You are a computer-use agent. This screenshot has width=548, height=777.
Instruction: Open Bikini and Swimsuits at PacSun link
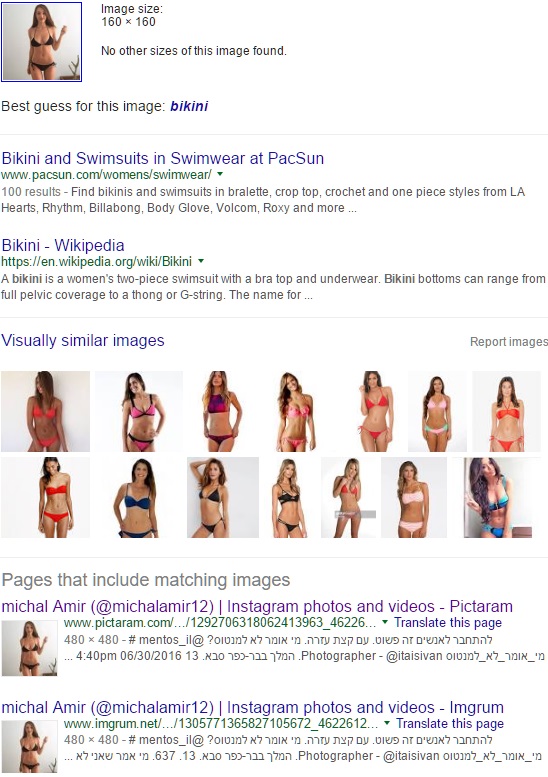click(163, 158)
